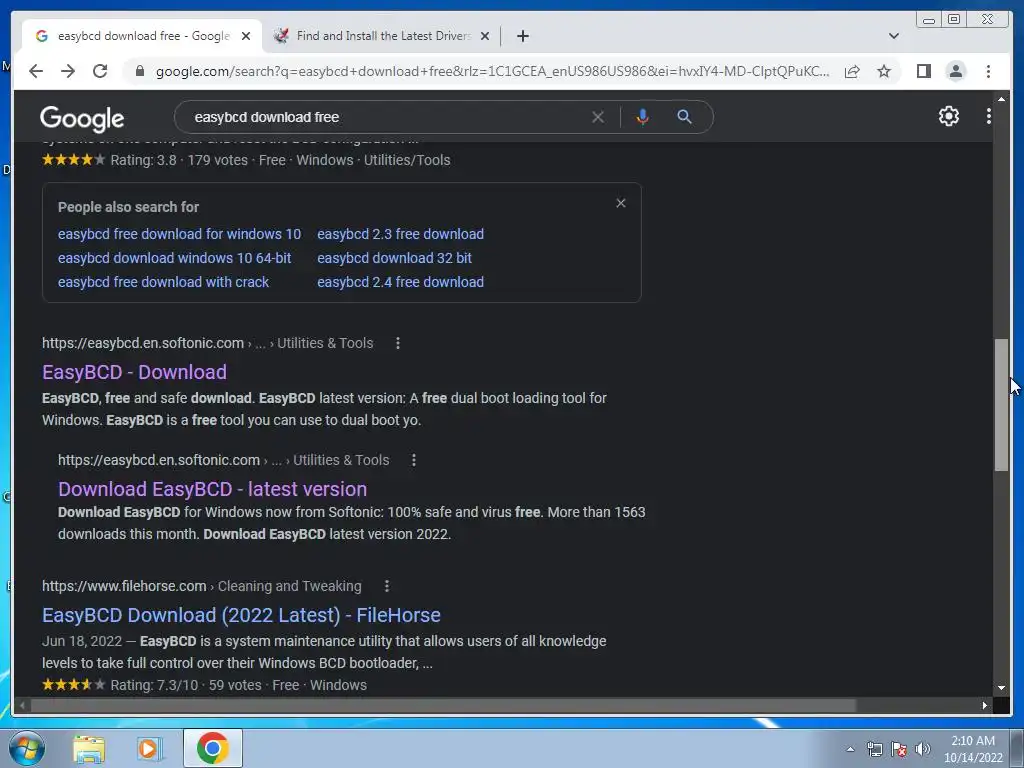1024x768 pixels.
Task: Search easybcd free download with crack
Action: [x=163, y=282]
